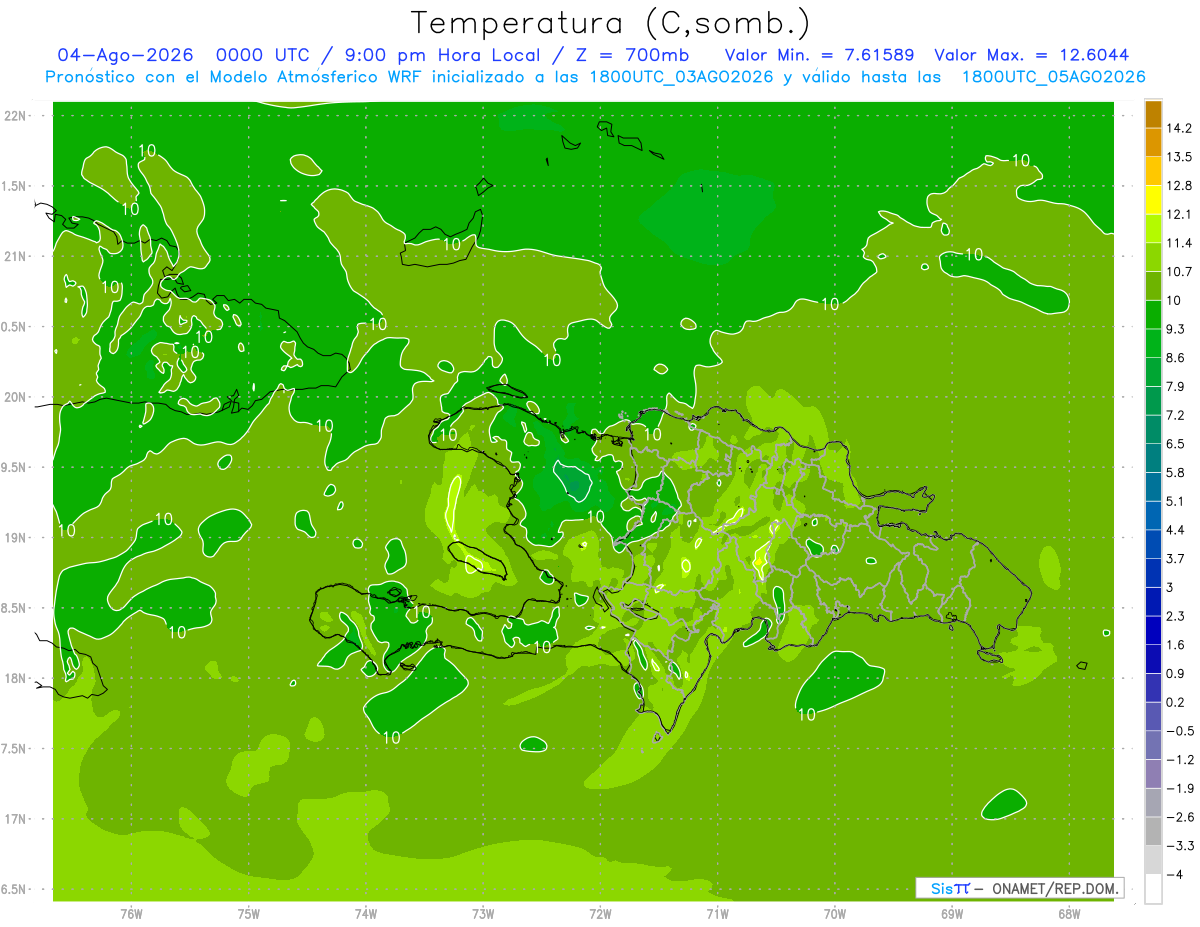Click the 19N latitude axis label

pyautogui.click(x=15, y=538)
